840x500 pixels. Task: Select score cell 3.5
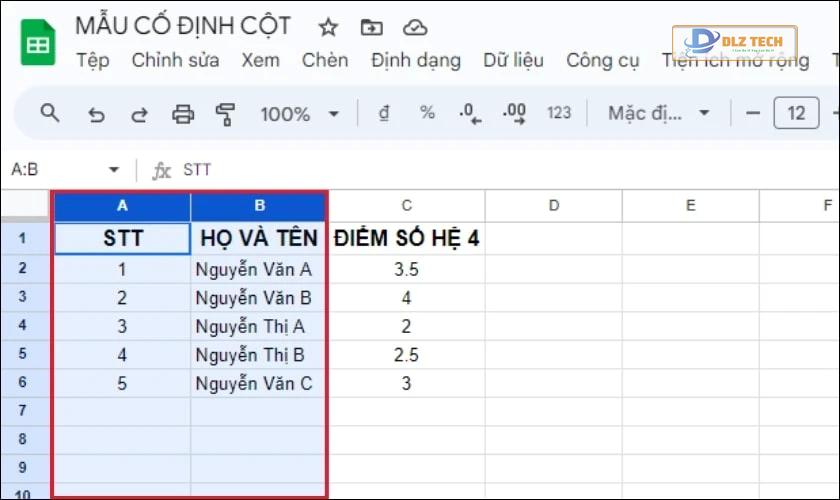coord(407,269)
